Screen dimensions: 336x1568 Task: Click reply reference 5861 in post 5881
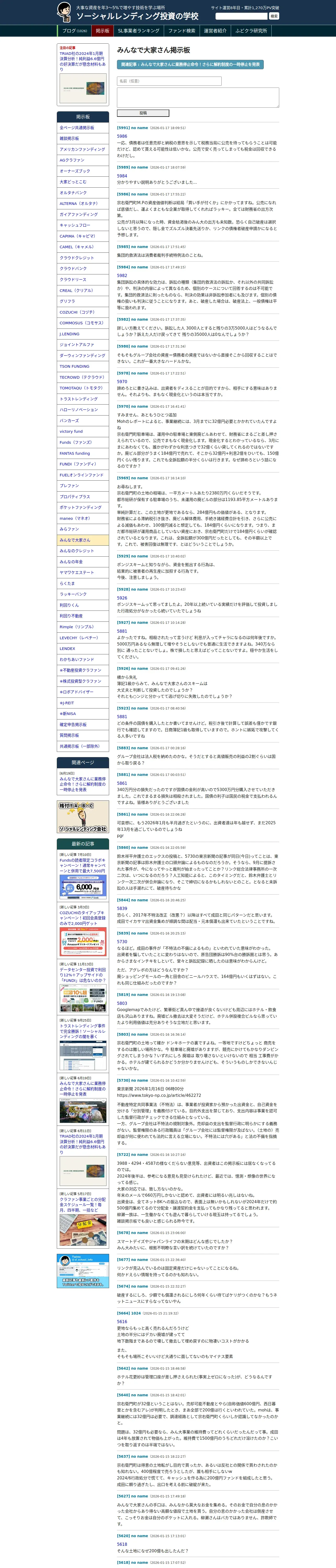[122, 783]
